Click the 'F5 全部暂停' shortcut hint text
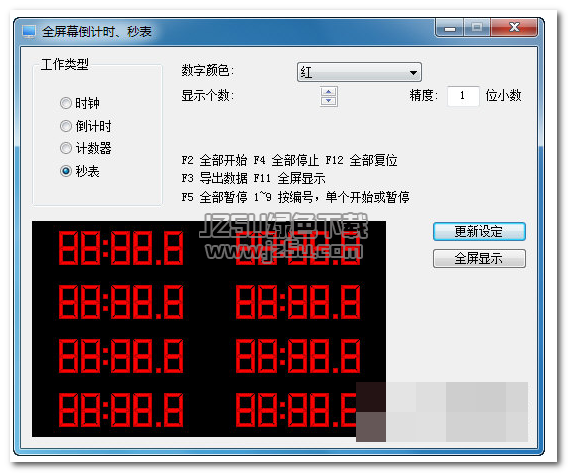This screenshot has height=473, width=568. 214,197
